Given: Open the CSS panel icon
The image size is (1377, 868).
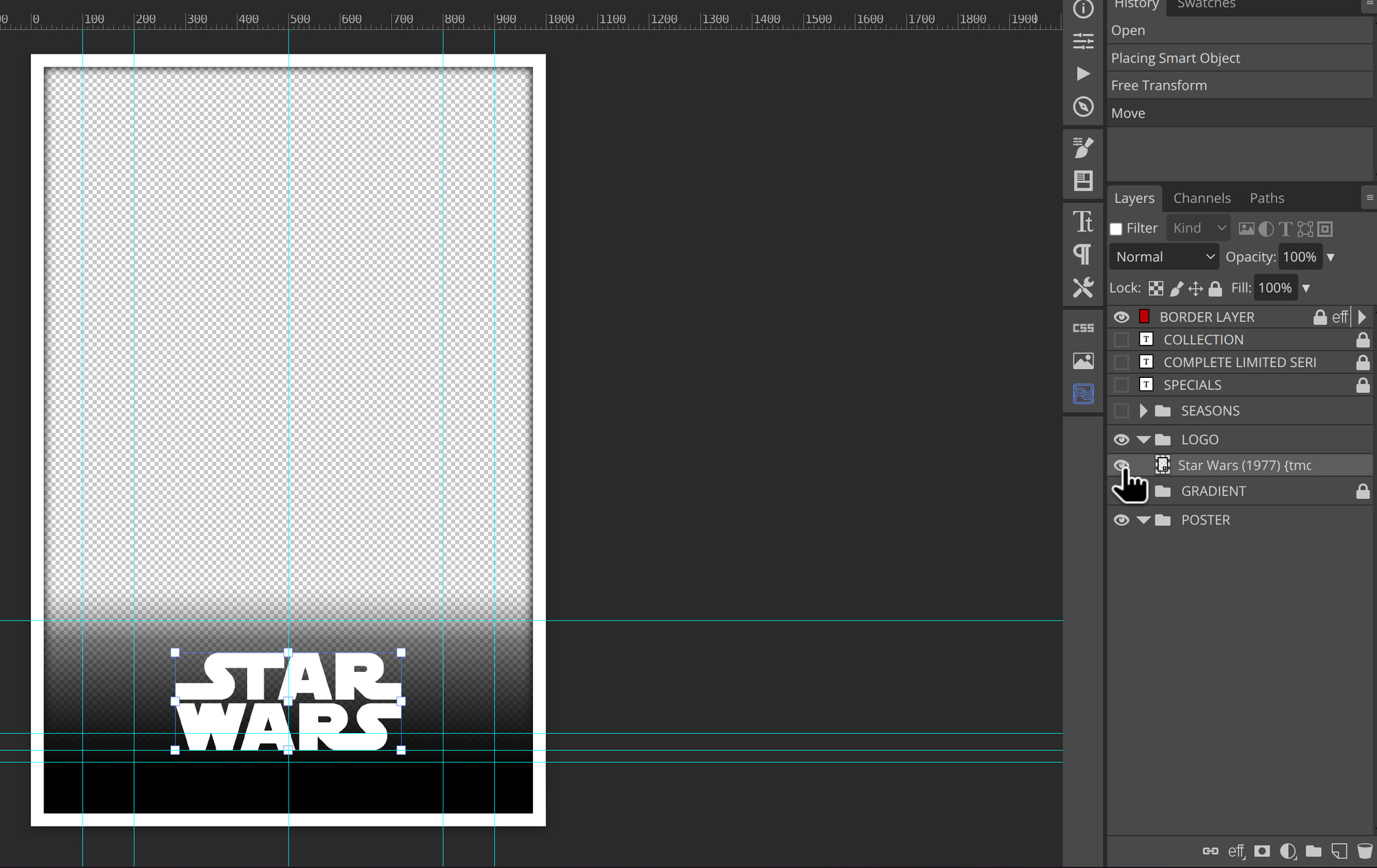Looking at the screenshot, I should tap(1083, 328).
